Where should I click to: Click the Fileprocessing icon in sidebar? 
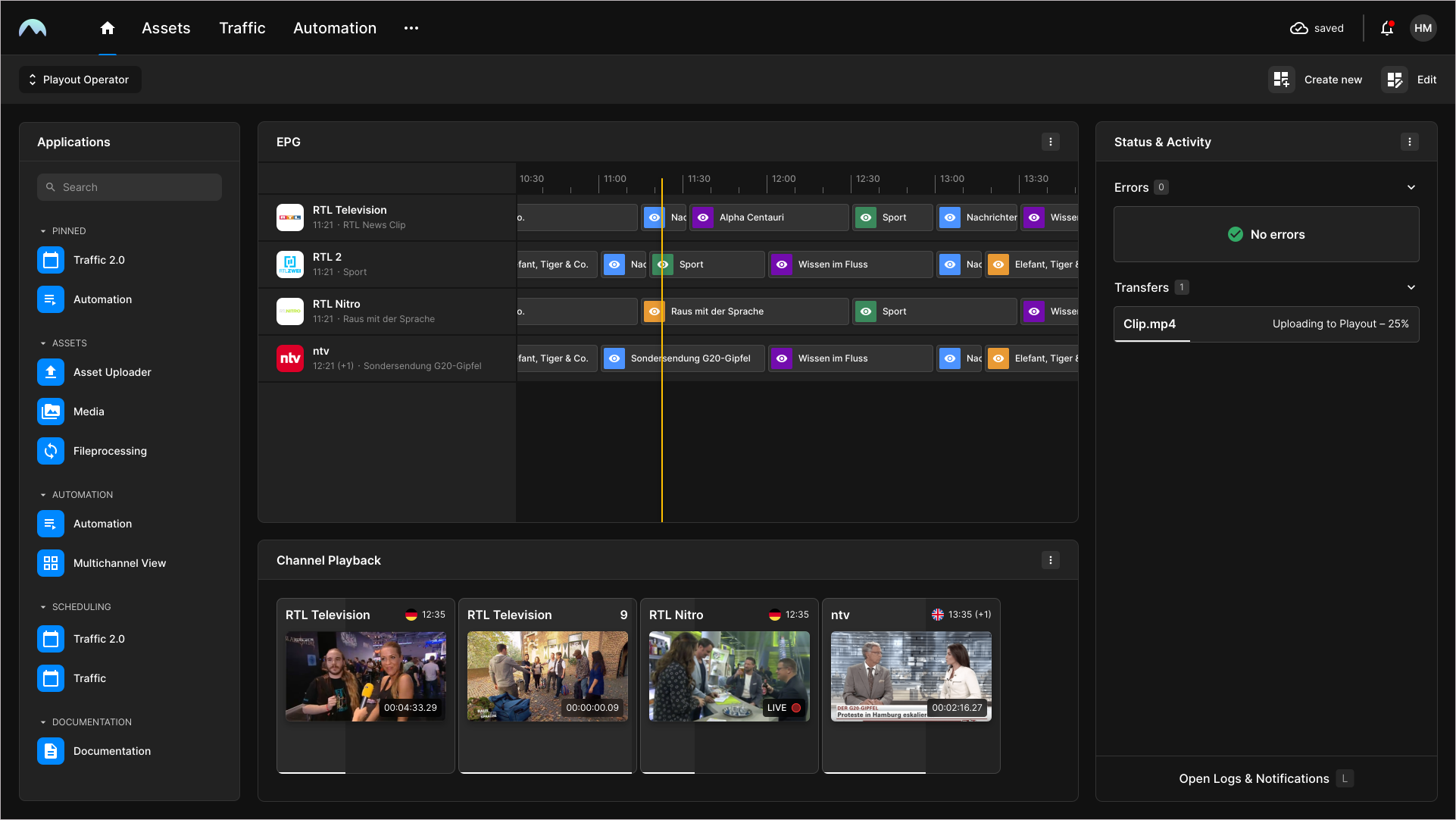pos(51,451)
